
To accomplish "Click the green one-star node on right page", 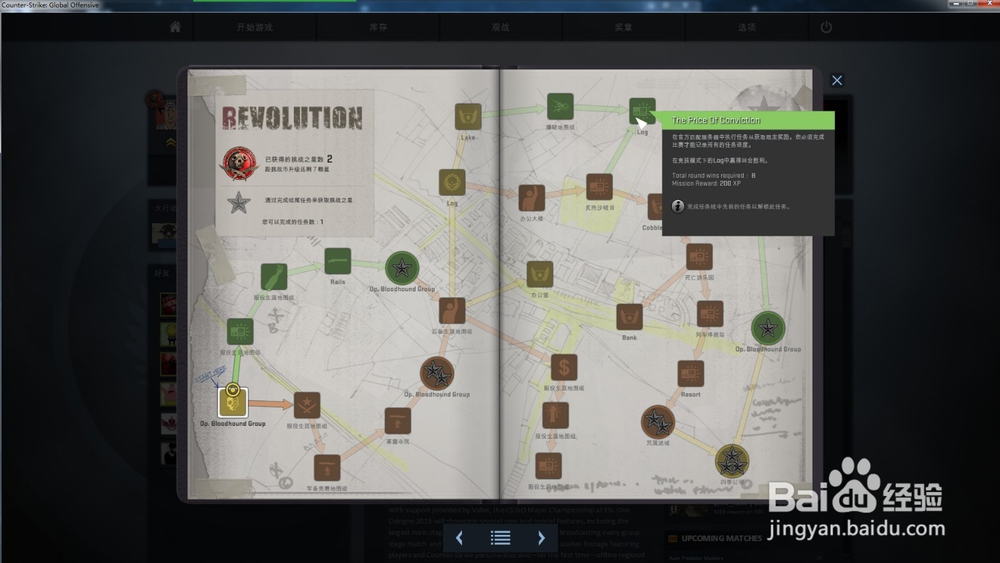I will tap(768, 328).
